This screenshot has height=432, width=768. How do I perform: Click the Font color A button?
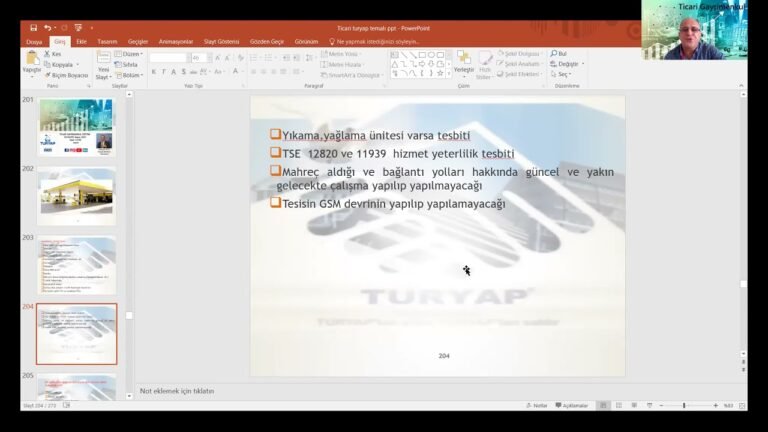point(236,72)
